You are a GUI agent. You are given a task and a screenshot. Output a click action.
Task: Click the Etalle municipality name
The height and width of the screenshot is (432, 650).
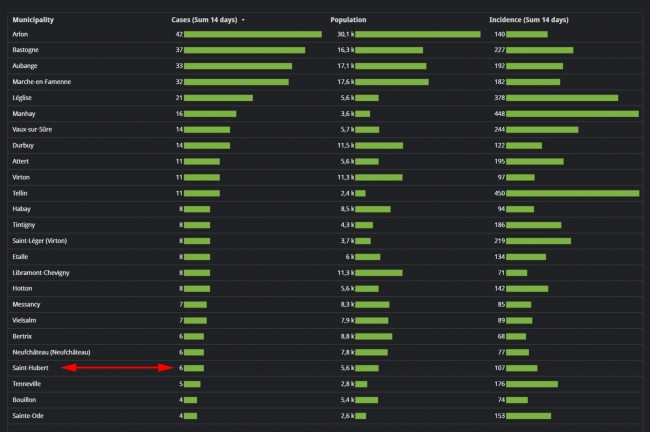pyautogui.click(x=20, y=257)
